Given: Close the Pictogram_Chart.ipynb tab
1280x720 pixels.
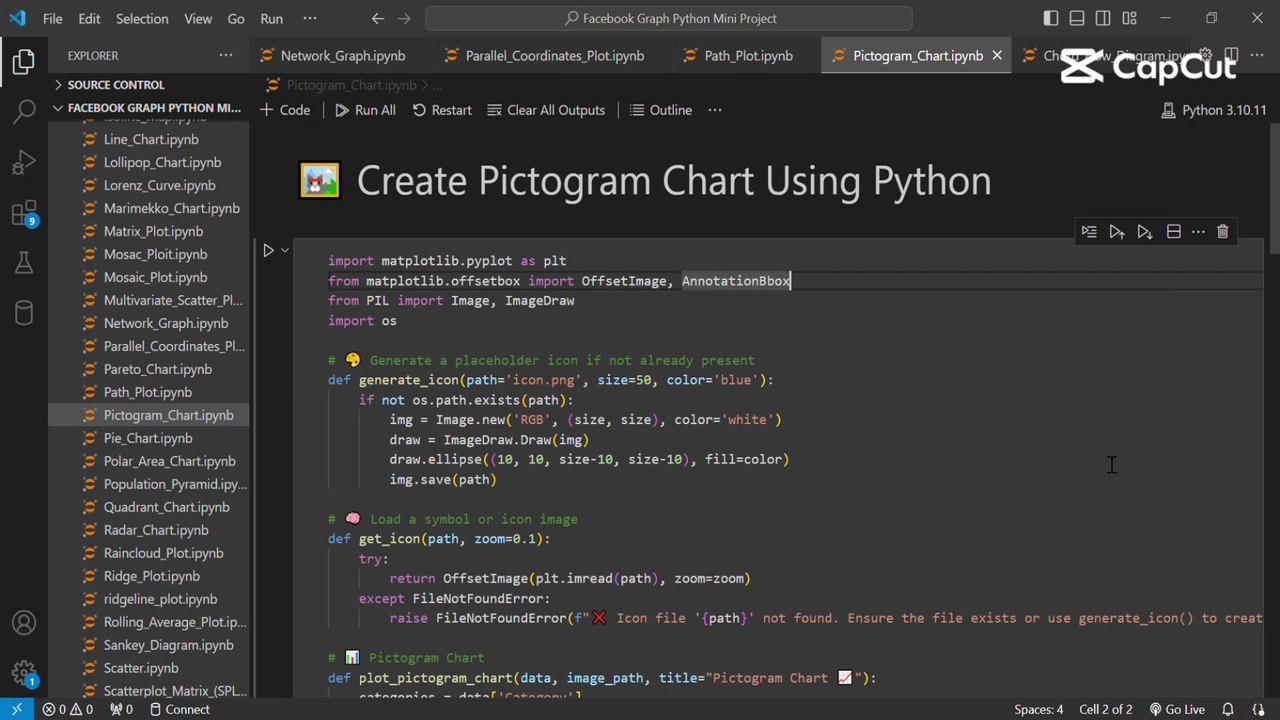Looking at the screenshot, I should 996,56.
